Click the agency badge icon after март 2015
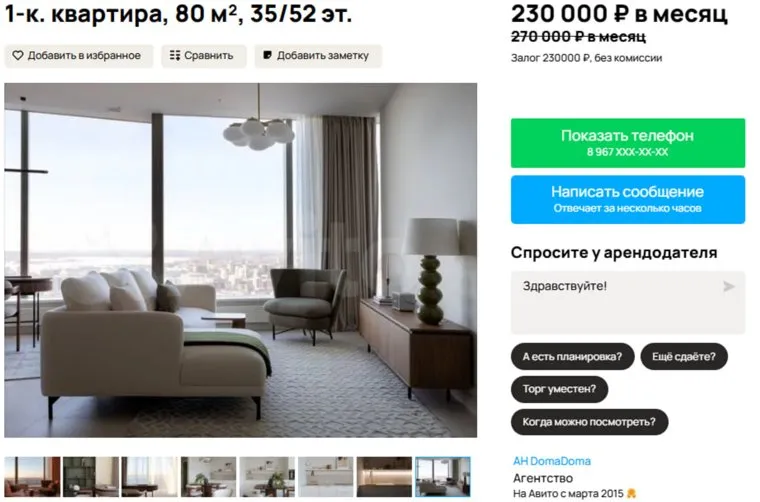The image size is (760, 502). pos(631,494)
